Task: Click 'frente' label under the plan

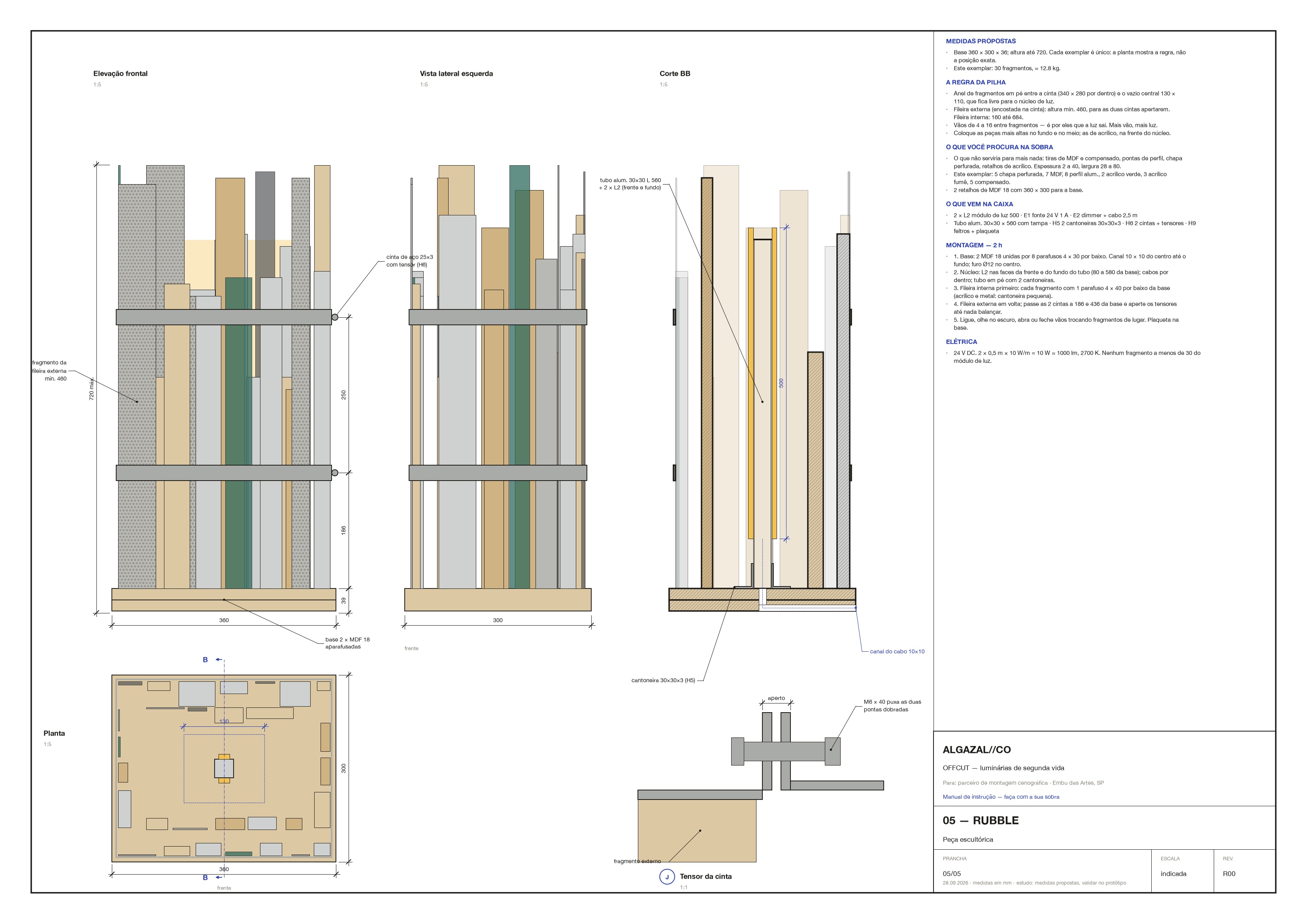Action: 224,888
